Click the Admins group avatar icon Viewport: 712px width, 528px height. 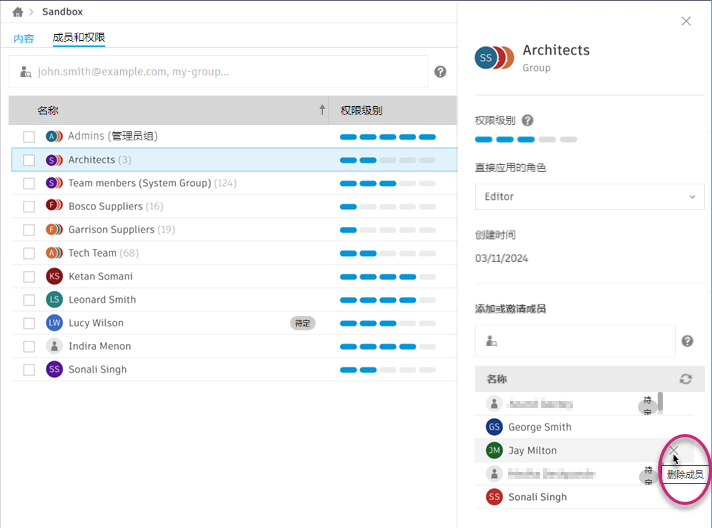tap(54, 136)
